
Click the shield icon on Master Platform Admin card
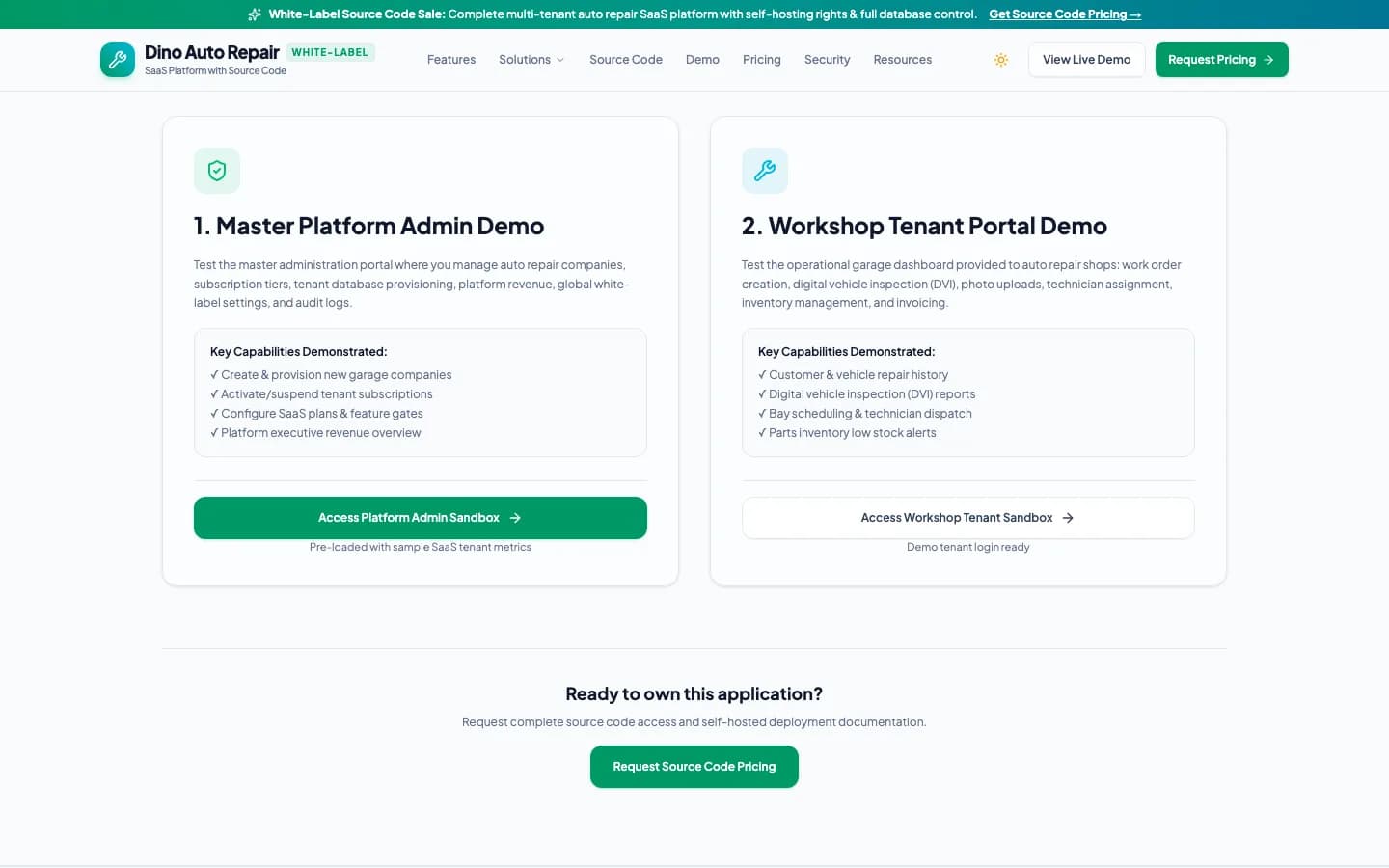[x=217, y=171]
